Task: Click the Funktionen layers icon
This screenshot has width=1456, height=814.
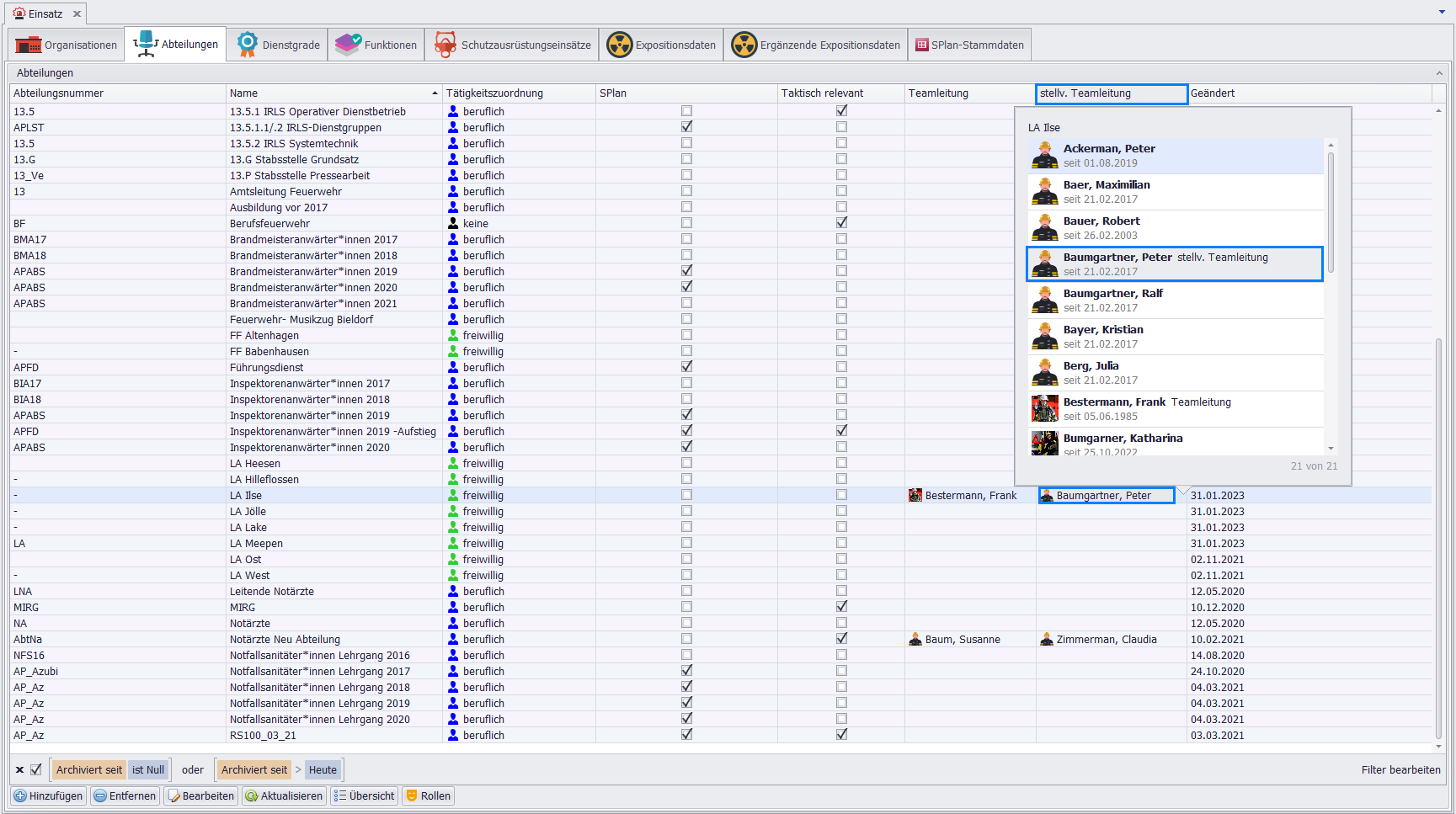Action: 347,45
